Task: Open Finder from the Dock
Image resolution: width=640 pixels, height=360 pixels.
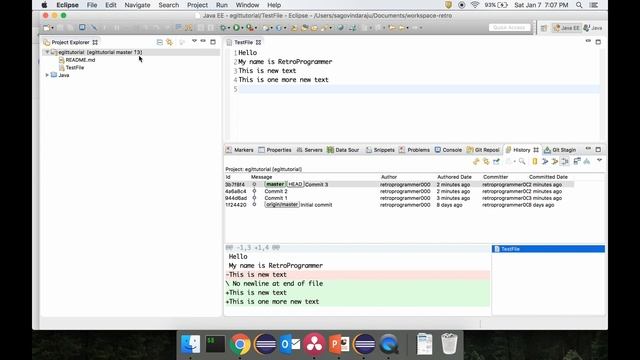Action: pyautogui.click(x=191, y=344)
